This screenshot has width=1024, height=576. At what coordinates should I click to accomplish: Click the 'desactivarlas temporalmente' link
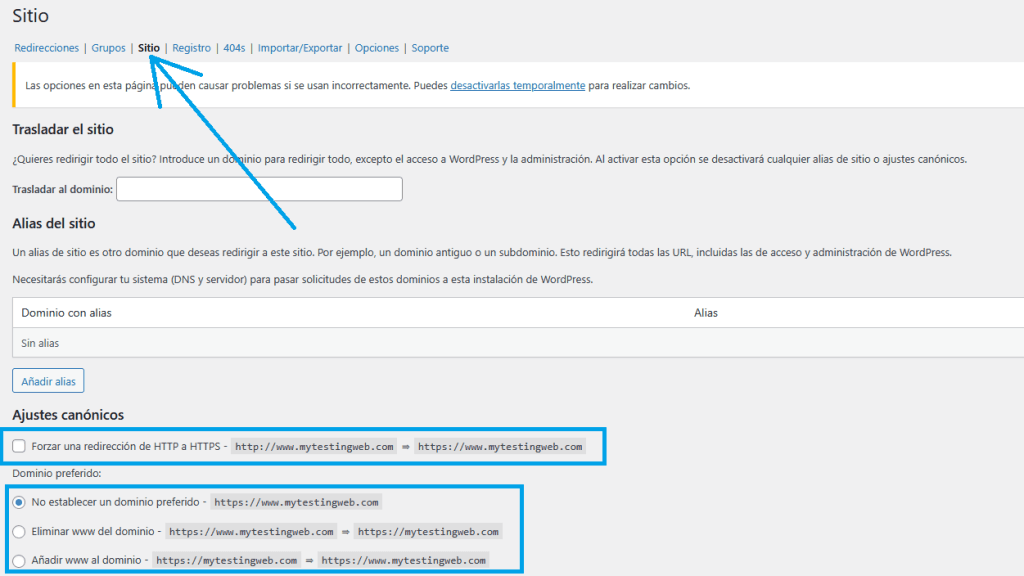(517, 86)
